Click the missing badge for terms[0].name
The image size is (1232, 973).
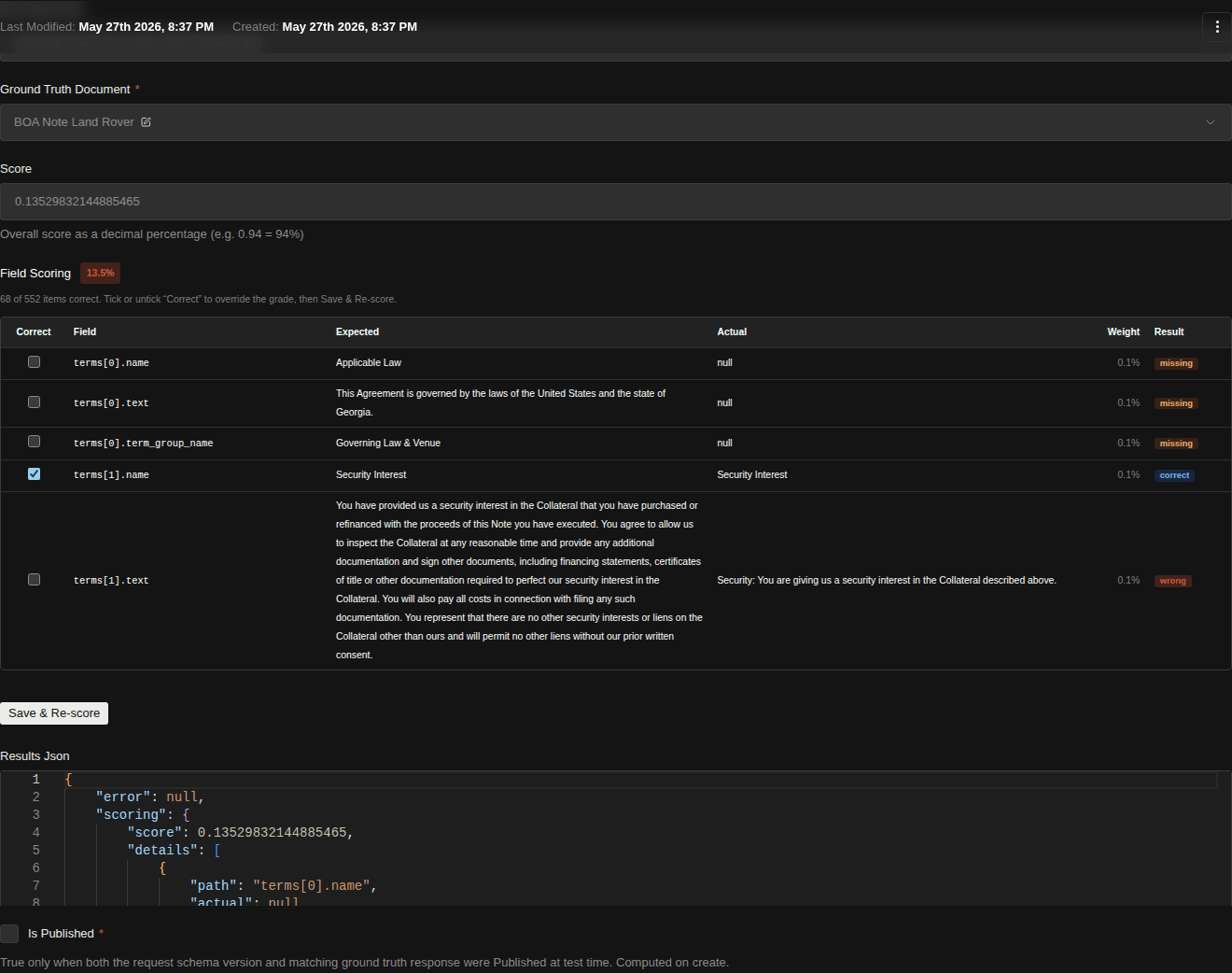[1176, 363]
